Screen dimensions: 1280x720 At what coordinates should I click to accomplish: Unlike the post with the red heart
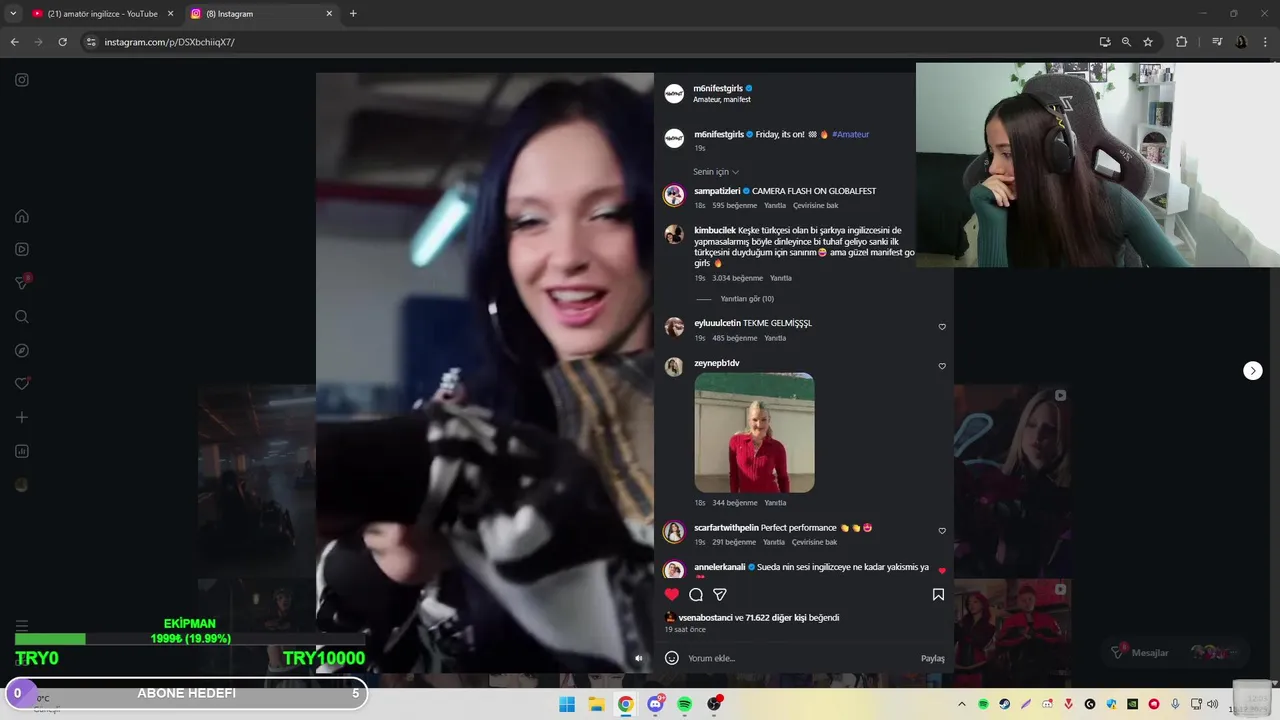[672, 595]
